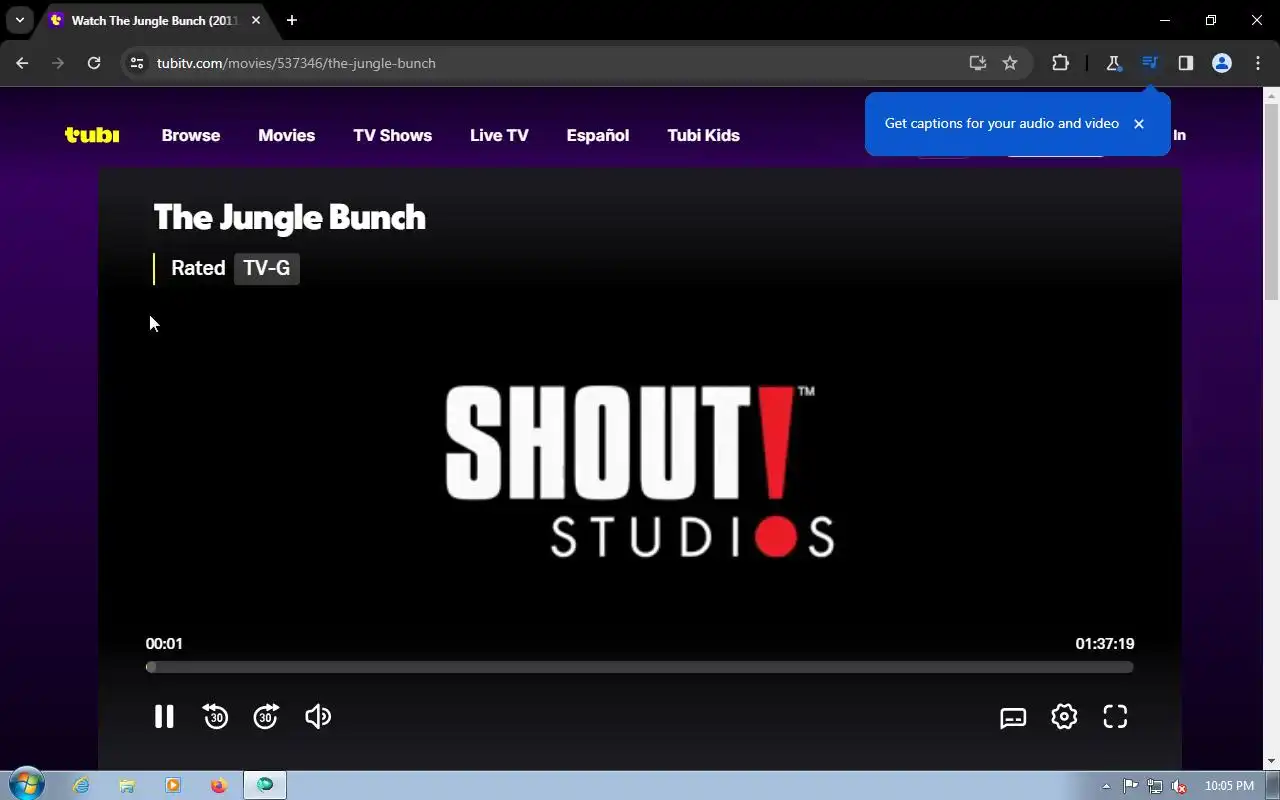1280x800 pixels.
Task: Bookmark this page with star
Action: click(x=1010, y=63)
